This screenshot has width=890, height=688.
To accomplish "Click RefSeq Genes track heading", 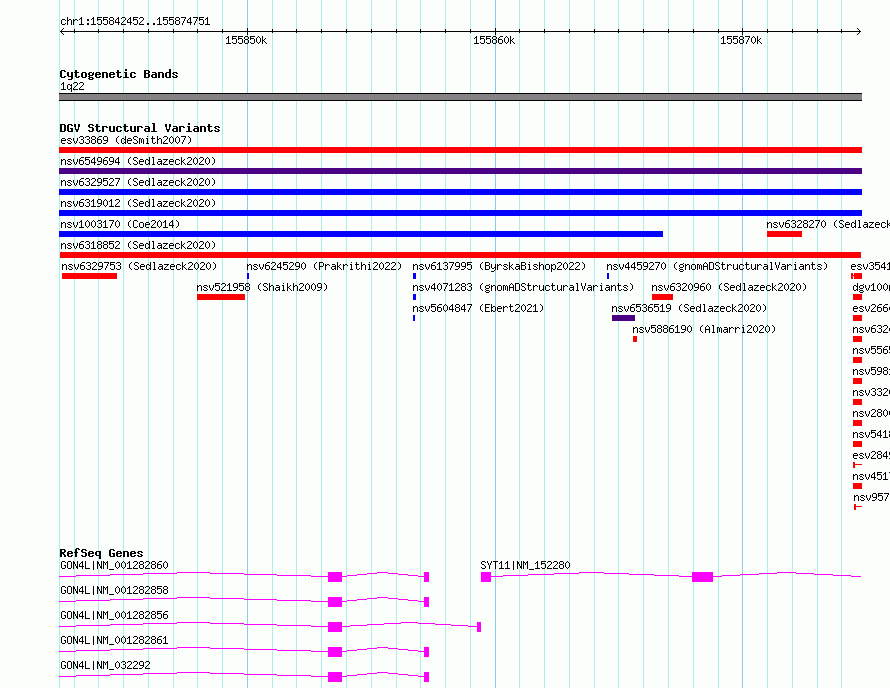I will [x=101, y=553].
